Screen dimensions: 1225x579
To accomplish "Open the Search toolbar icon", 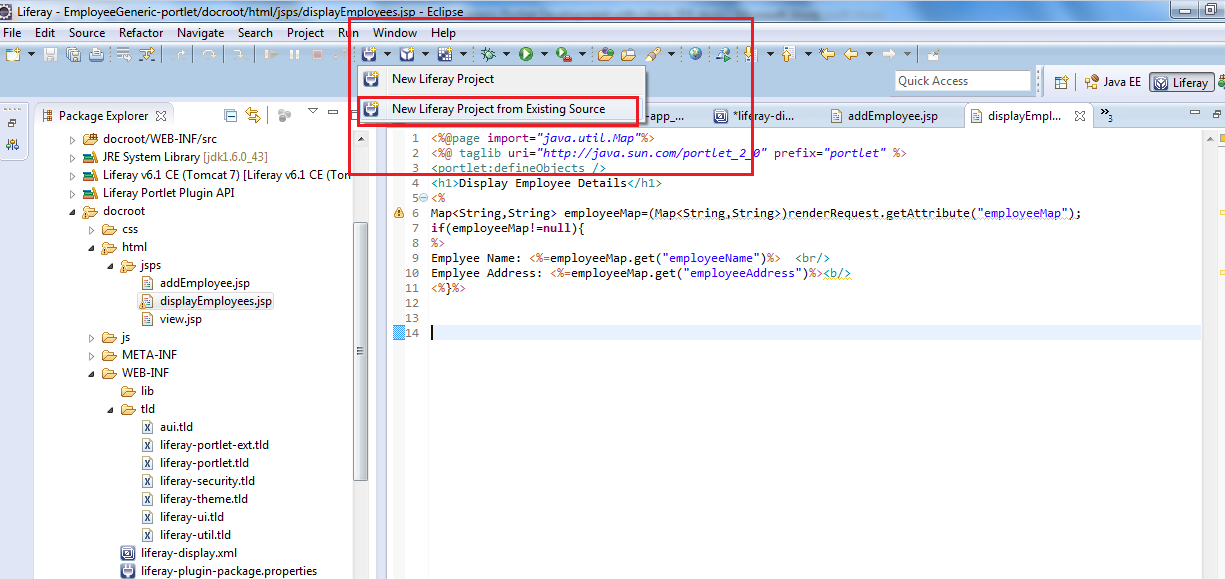I will coord(651,53).
